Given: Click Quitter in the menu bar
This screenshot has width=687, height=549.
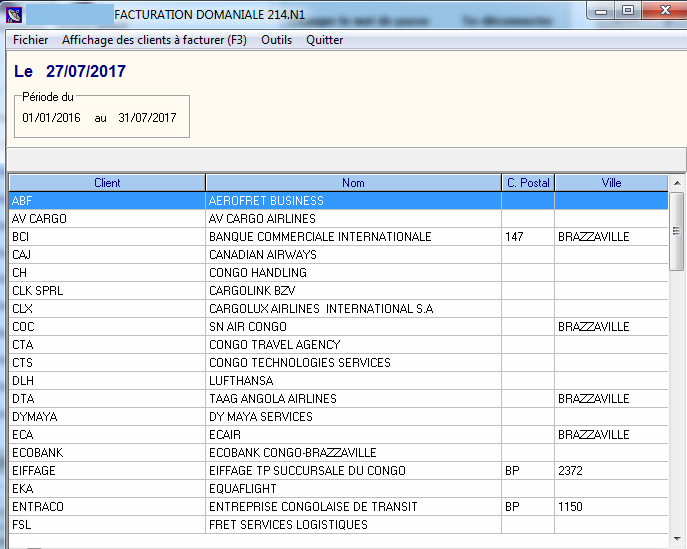Looking at the screenshot, I should [x=324, y=40].
